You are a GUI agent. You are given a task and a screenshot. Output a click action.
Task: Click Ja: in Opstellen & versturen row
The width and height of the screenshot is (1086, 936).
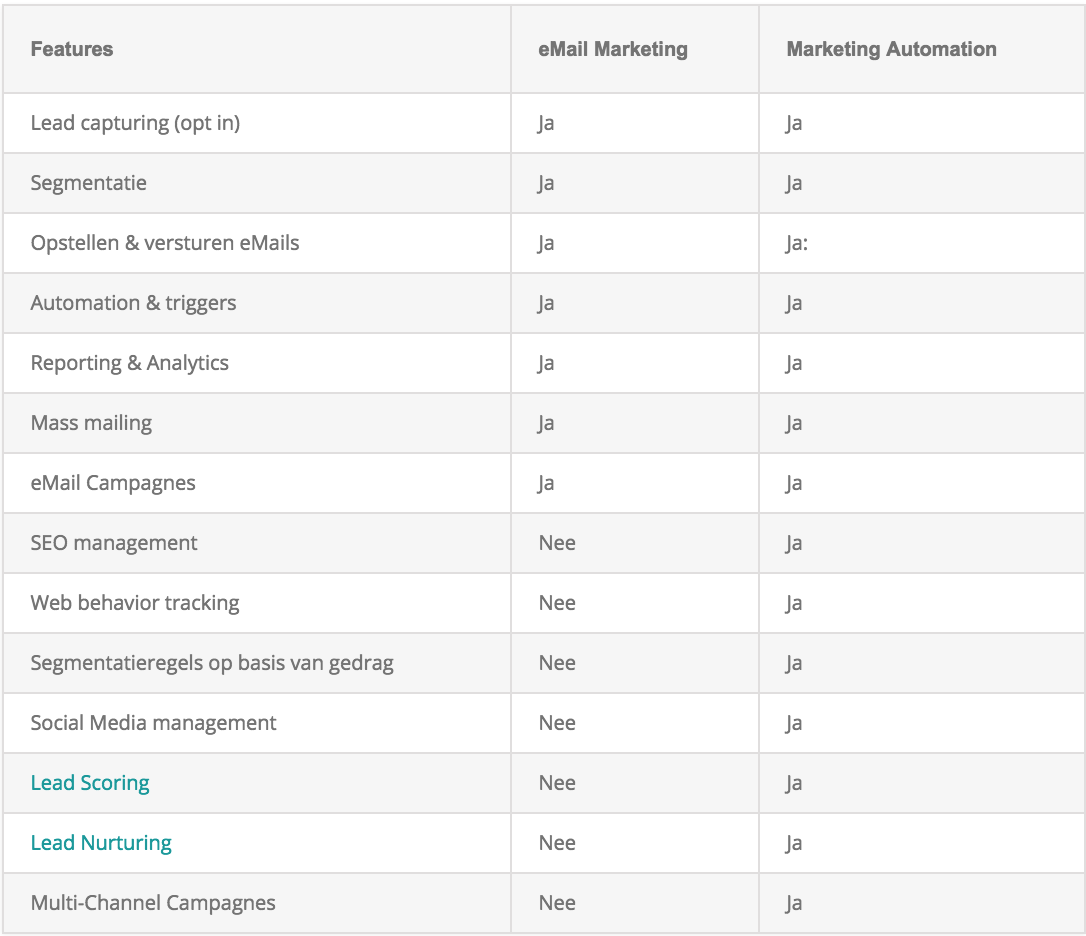coord(796,243)
